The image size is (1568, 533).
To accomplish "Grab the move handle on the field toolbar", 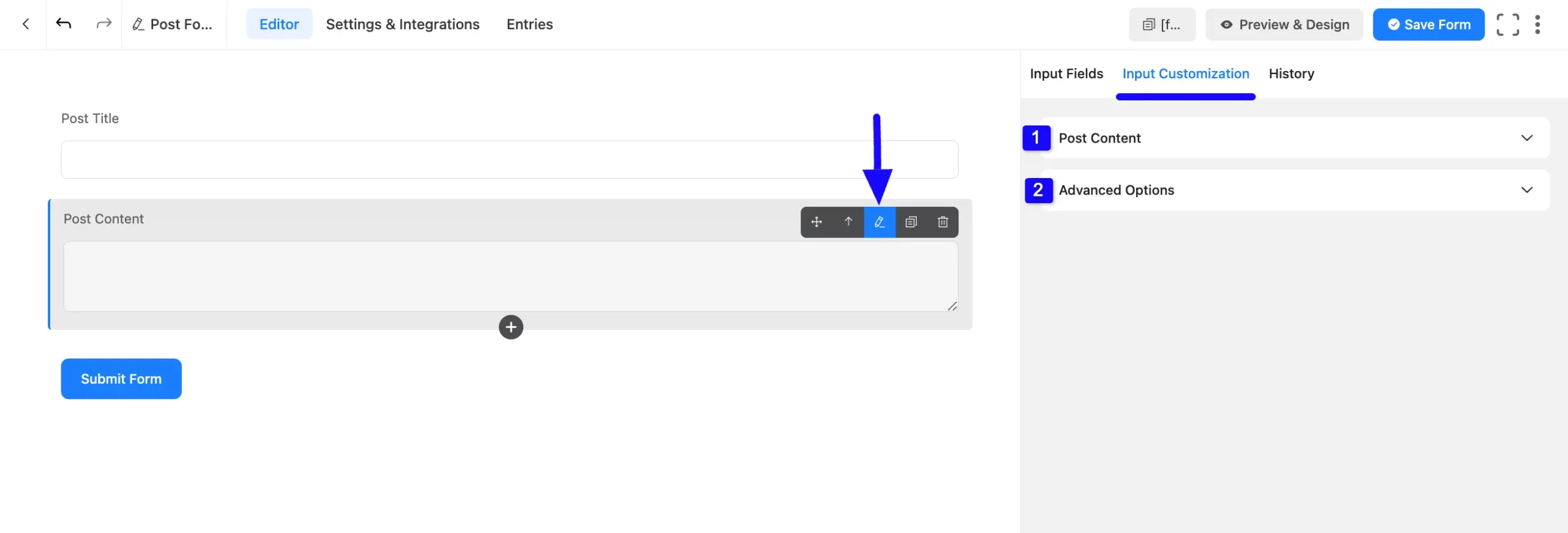I will (816, 222).
